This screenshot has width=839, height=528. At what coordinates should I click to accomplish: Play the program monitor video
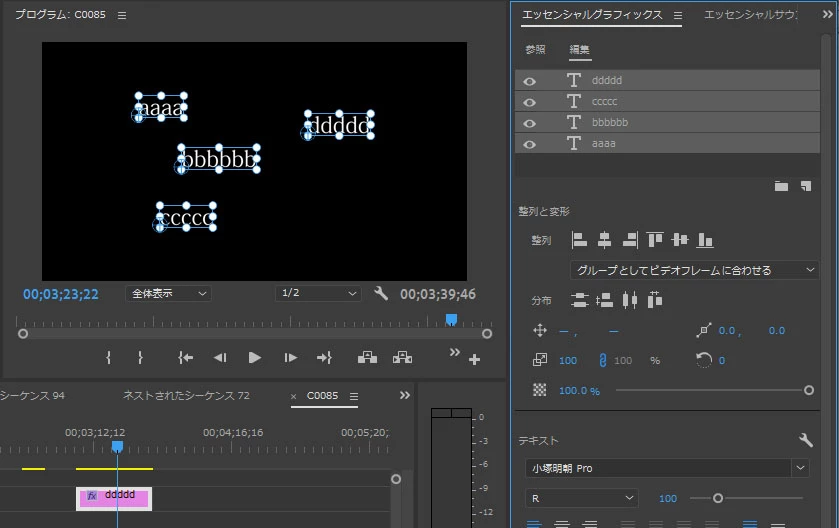point(255,357)
